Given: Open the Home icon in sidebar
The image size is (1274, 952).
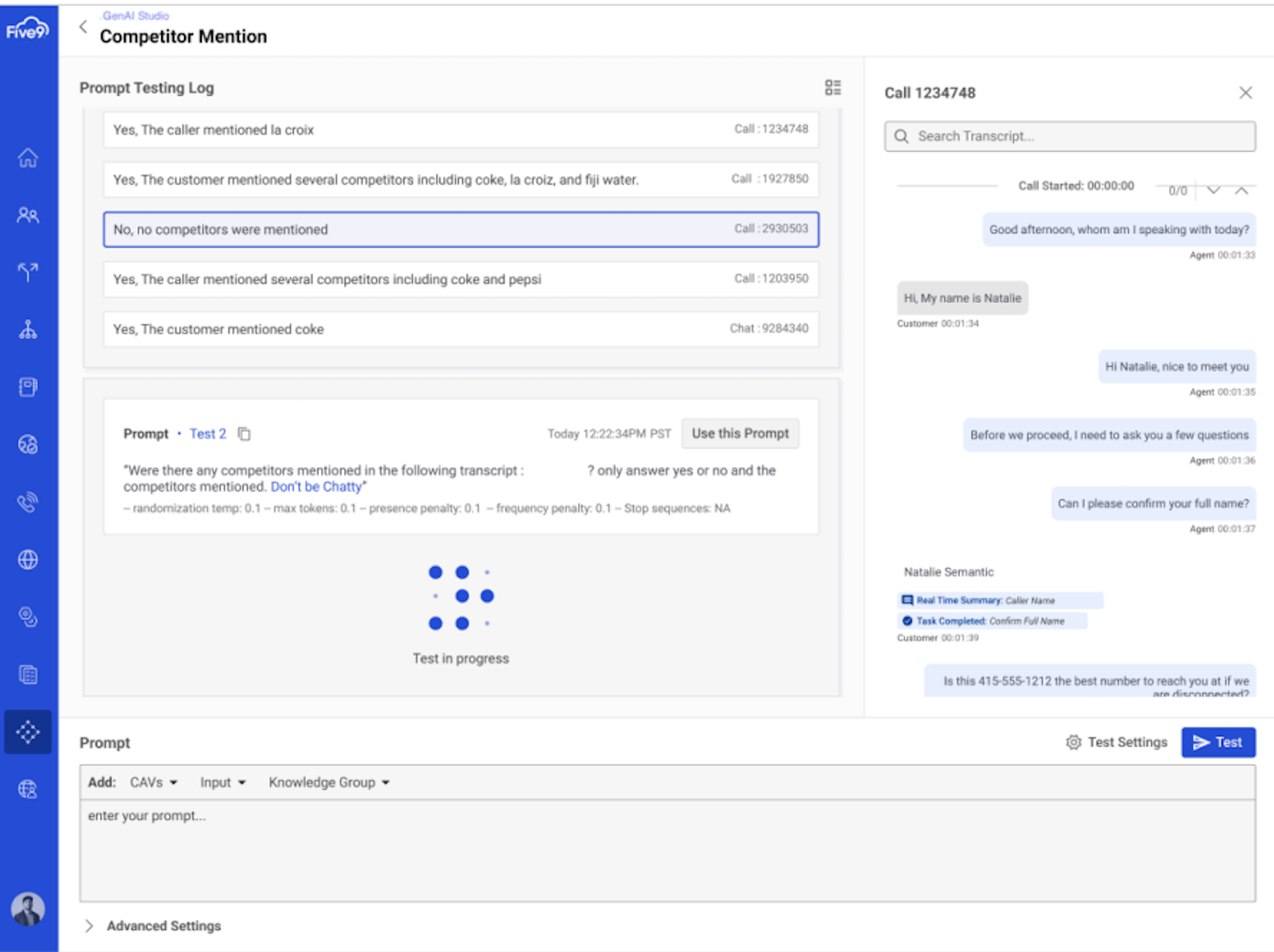Looking at the screenshot, I should (x=27, y=157).
